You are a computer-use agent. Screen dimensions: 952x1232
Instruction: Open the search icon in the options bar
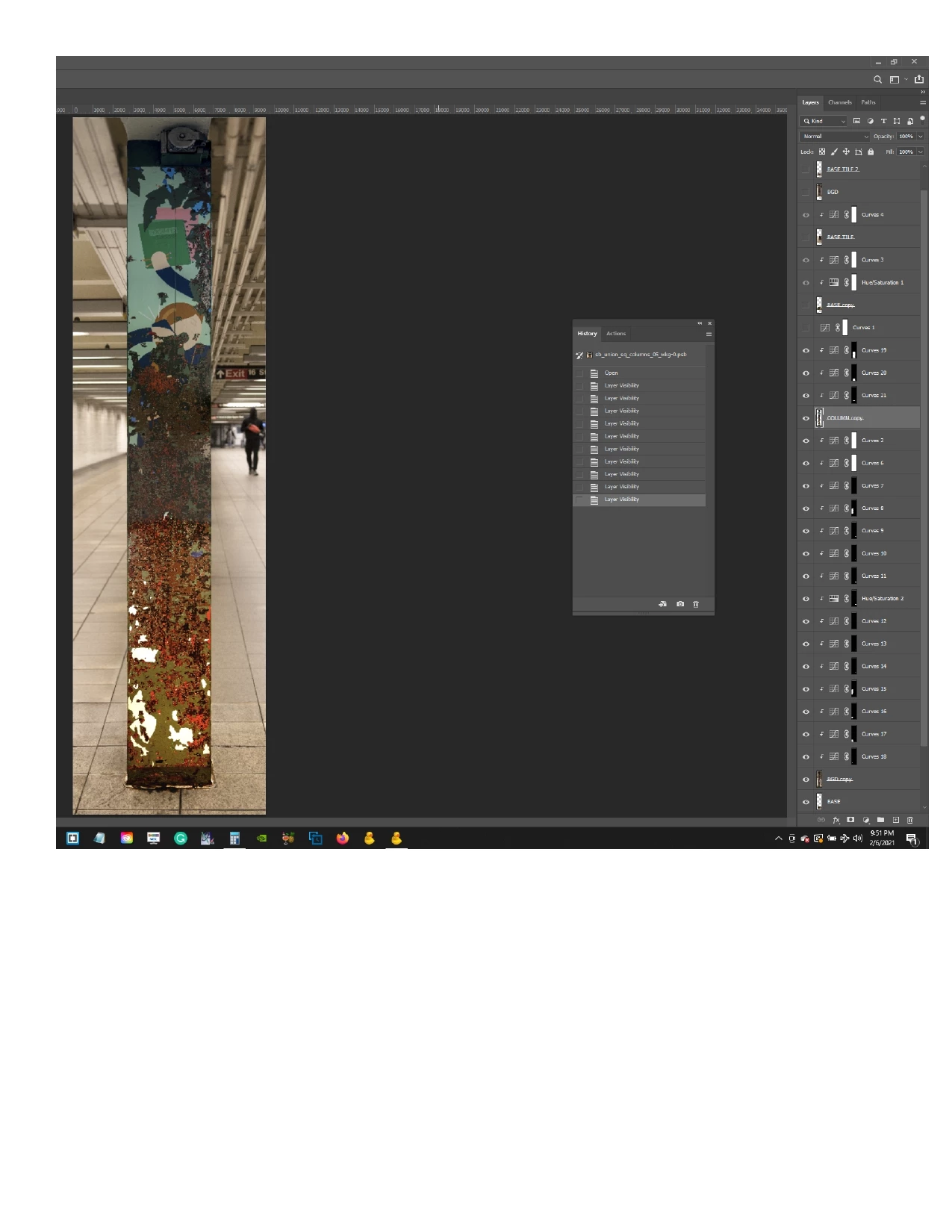(878, 79)
